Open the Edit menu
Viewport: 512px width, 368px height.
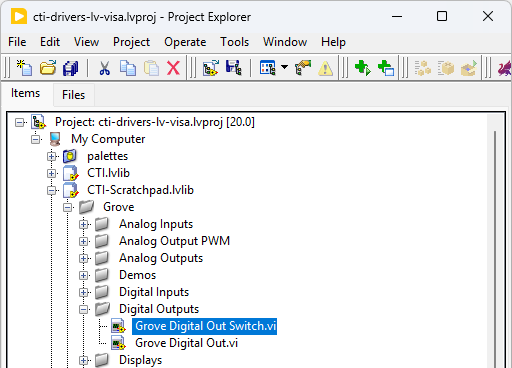click(50, 42)
